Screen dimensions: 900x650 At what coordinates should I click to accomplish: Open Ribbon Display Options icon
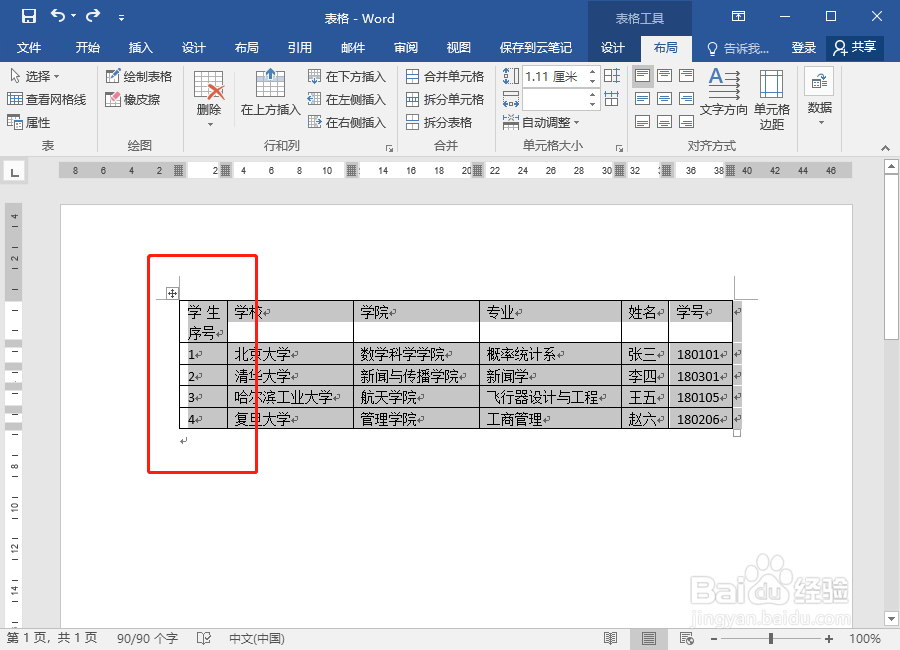pyautogui.click(x=738, y=16)
